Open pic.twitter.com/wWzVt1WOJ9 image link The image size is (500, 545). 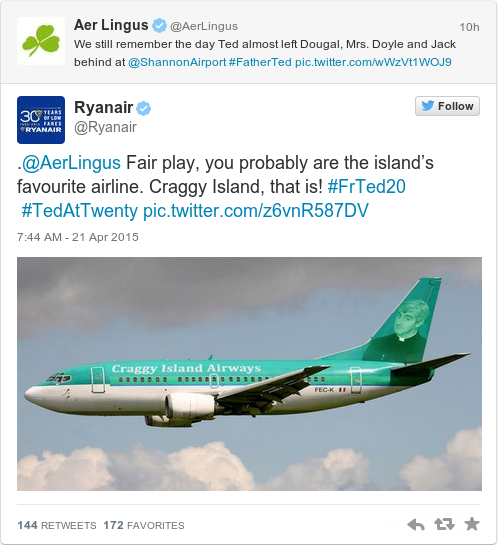coord(373,62)
